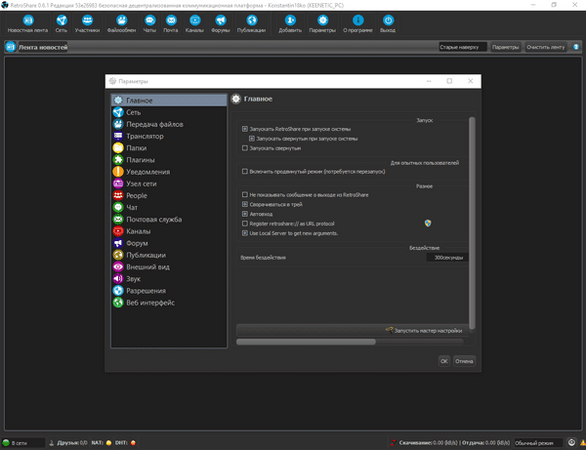The width and height of the screenshot is (586, 450).
Task: Enable Register retroshare:// as URL protocol
Action: pos(245,224)
